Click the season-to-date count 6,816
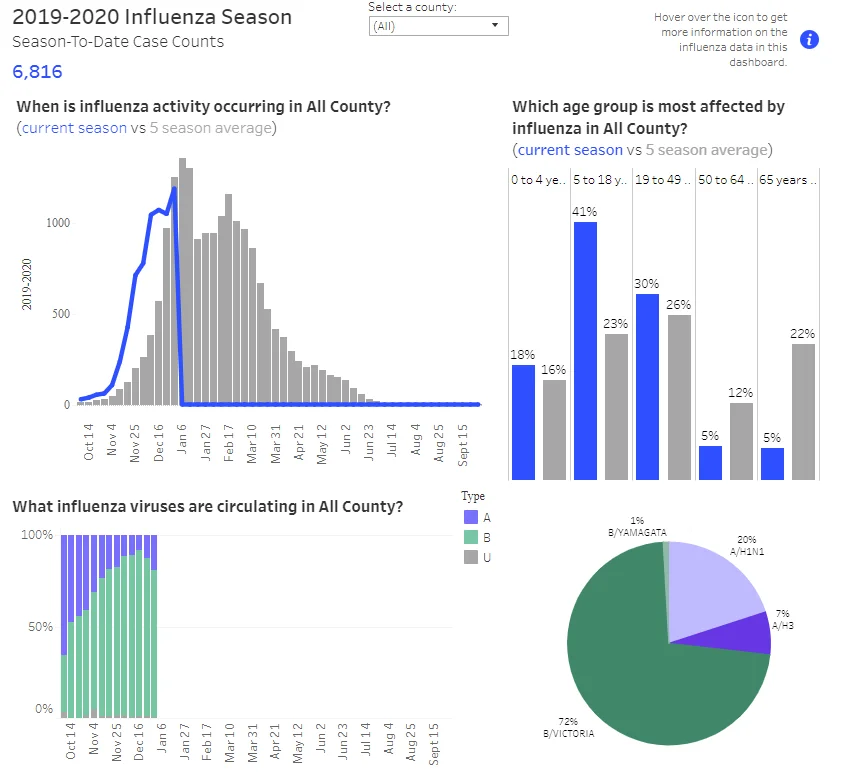This screenshot has height=772, width=847. pos(37,71)
